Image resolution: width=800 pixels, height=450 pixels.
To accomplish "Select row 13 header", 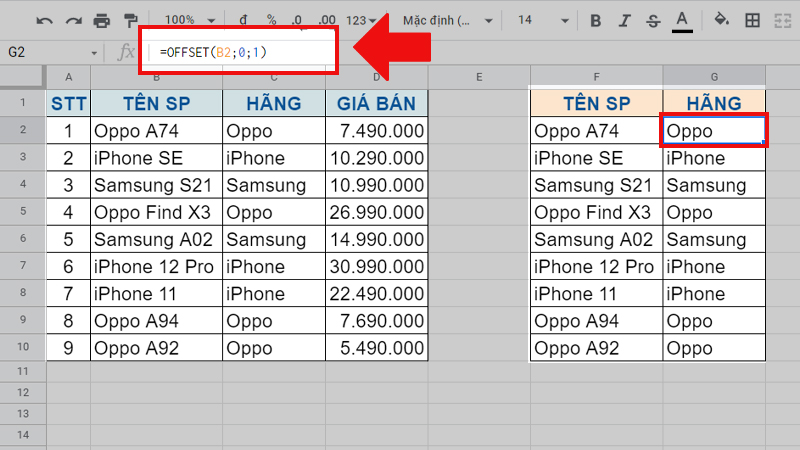I will 23,414.
